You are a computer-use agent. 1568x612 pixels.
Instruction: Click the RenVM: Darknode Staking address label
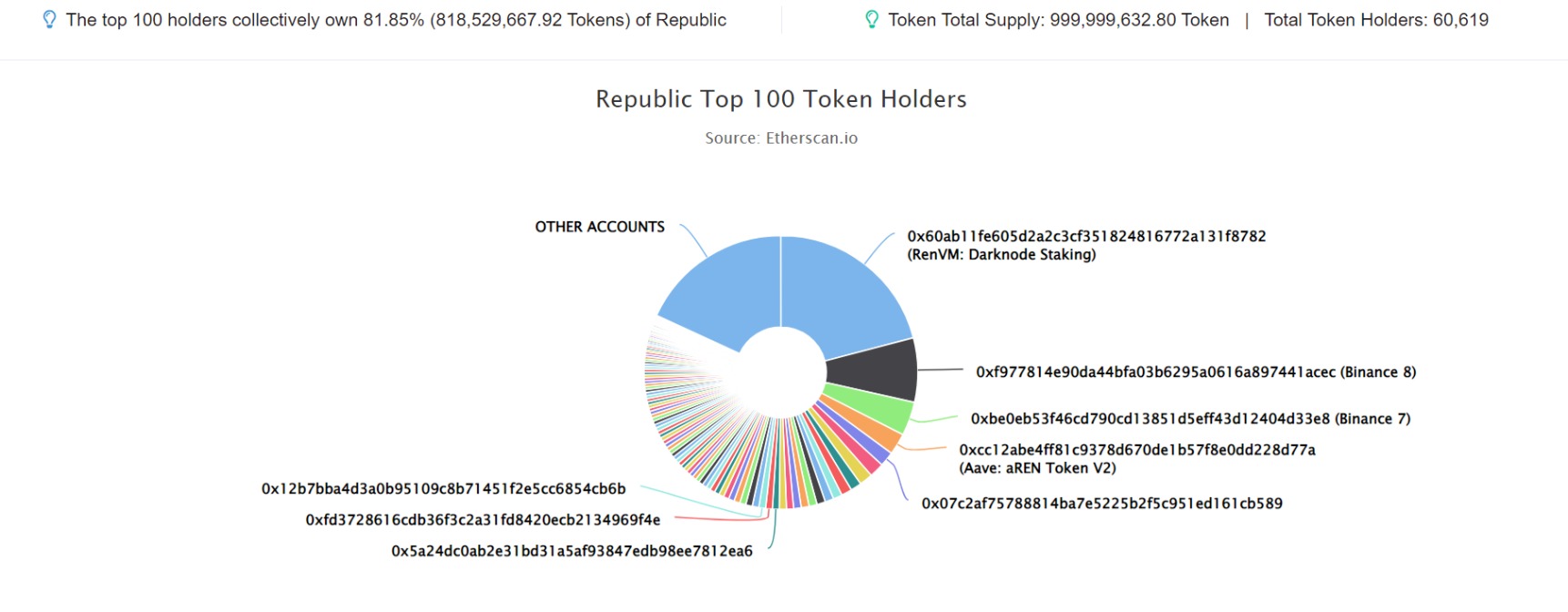point(1086,245)
